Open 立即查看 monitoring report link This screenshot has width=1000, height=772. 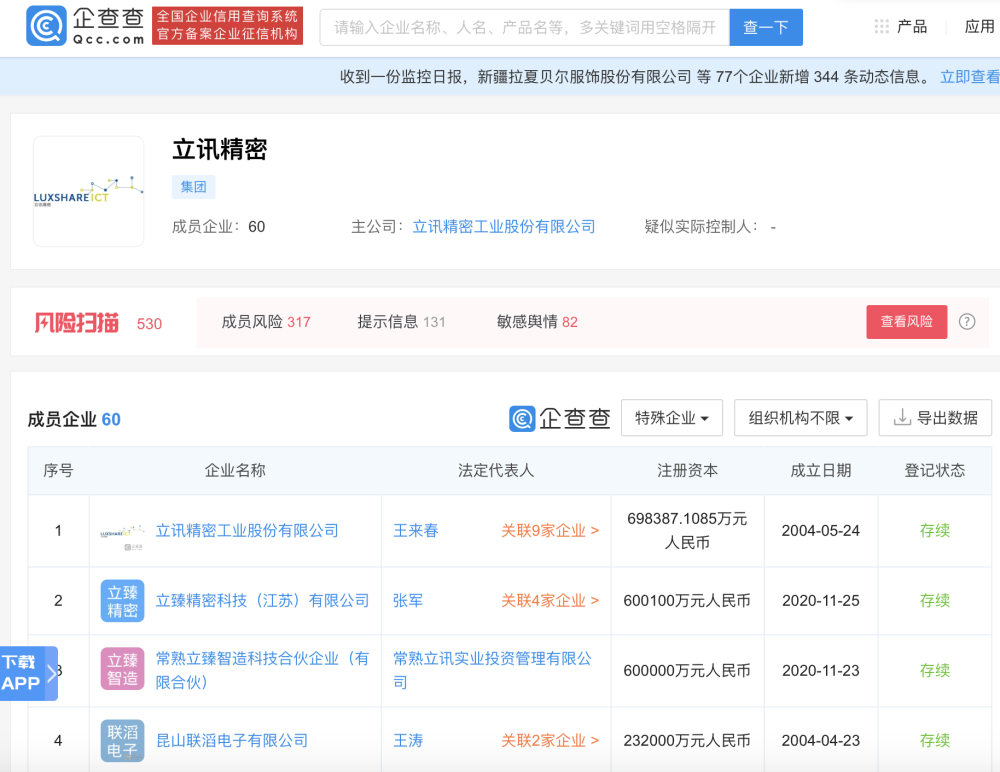(x=970, y=77)
